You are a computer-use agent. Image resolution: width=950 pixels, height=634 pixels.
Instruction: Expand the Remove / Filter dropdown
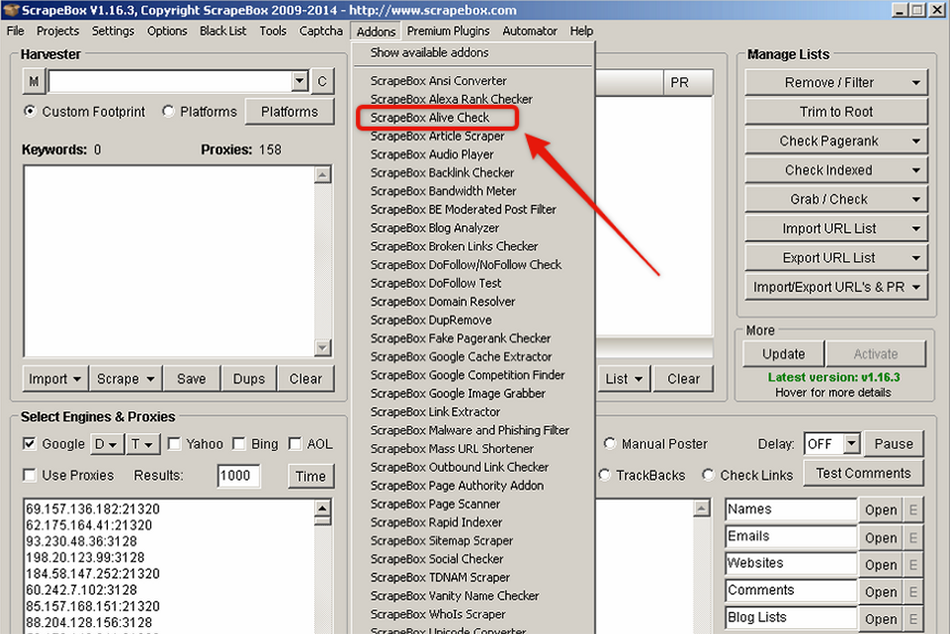(x=916, y=82)
